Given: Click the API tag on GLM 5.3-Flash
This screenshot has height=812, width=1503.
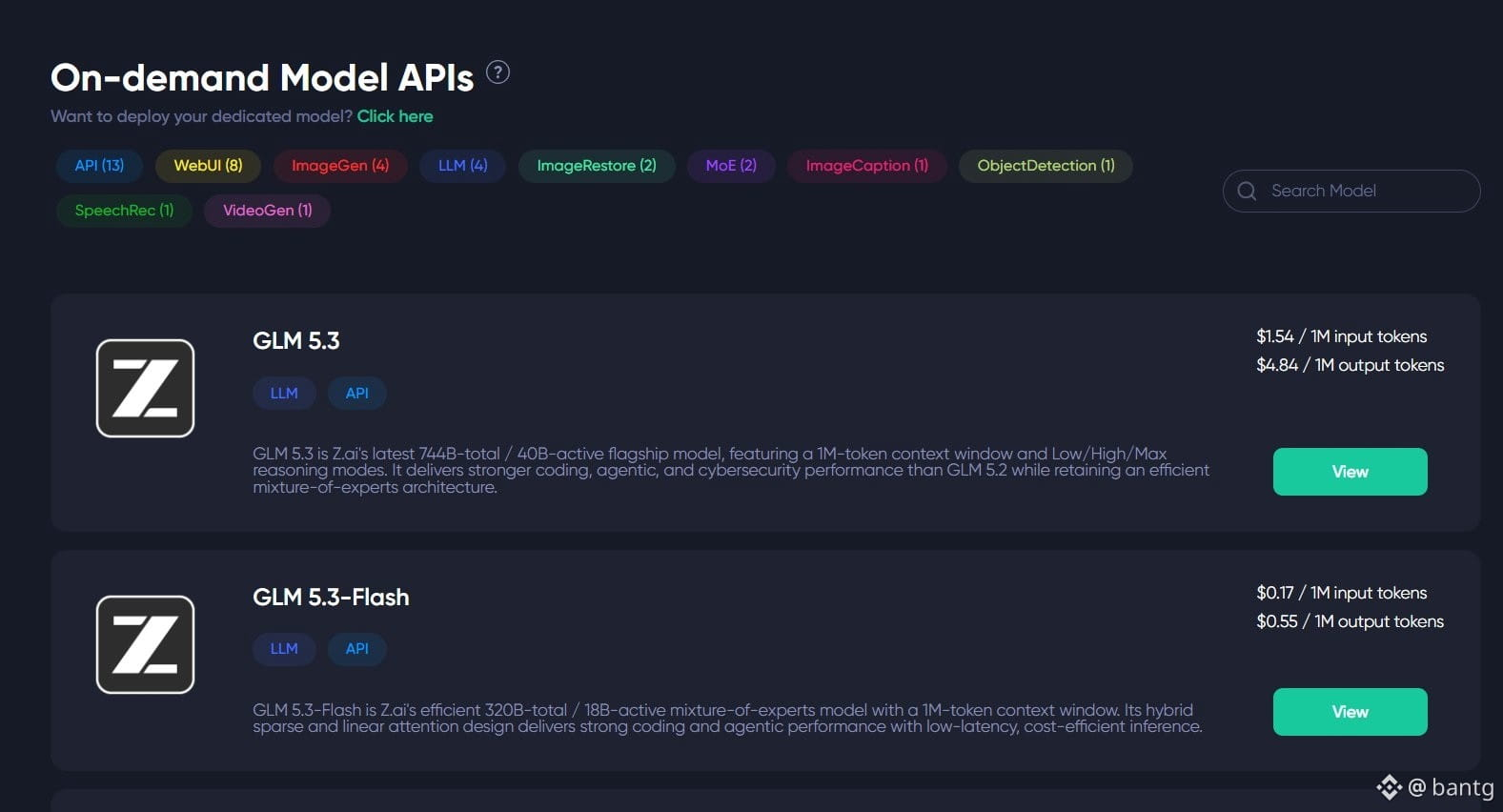Looking at the screenshot, I should (x=356, y=649).
